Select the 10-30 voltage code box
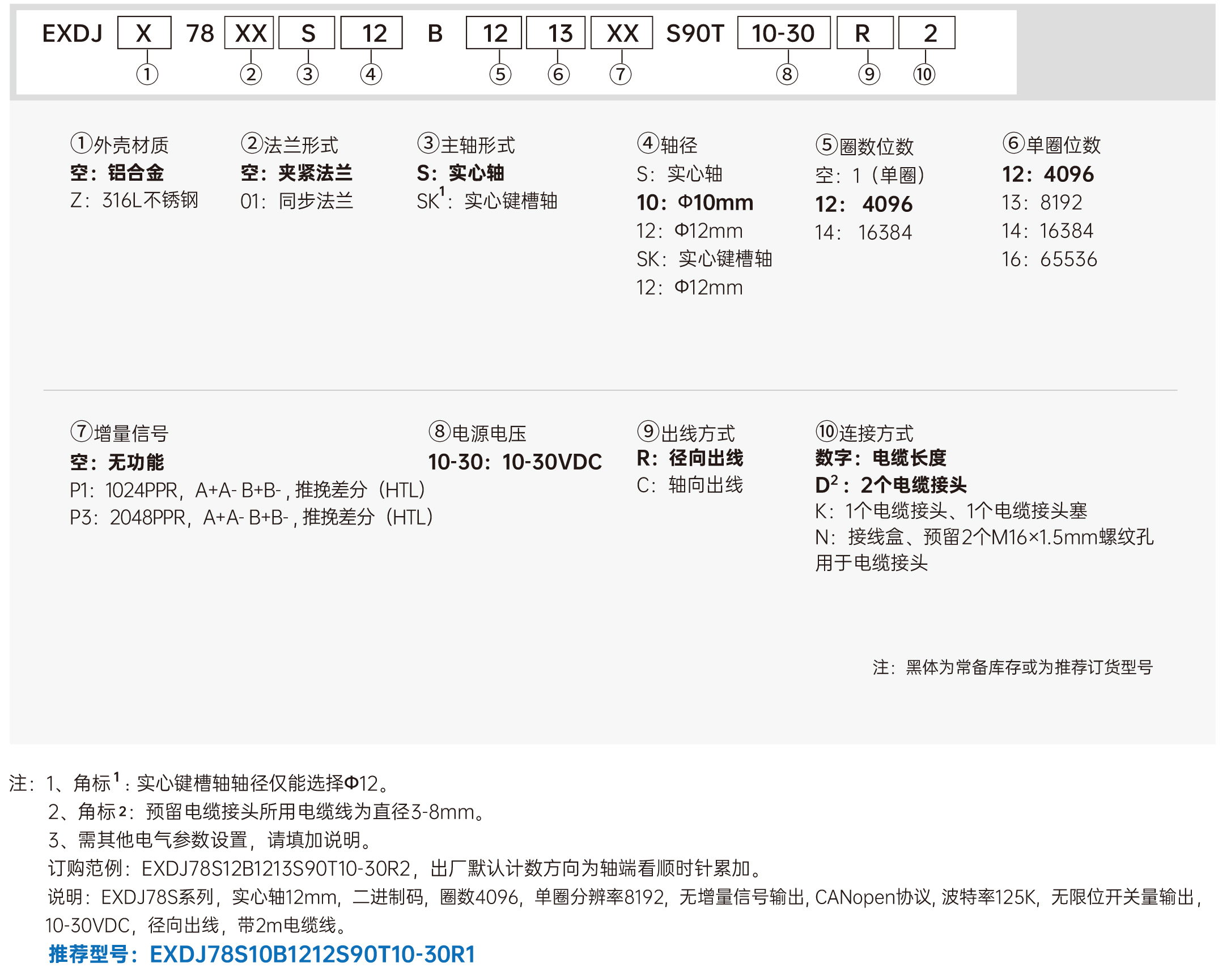The image size is (1231, 980). pos(783,33)
